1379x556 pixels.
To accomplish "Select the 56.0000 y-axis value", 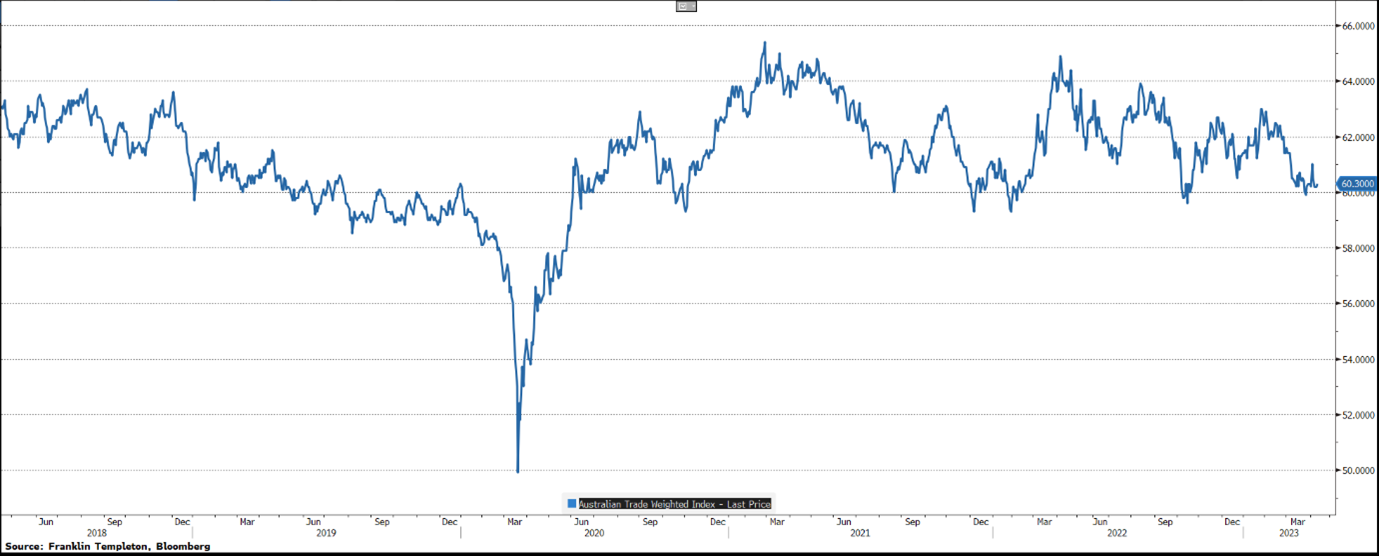I will pyautogui.click(x=1357, y=304).
